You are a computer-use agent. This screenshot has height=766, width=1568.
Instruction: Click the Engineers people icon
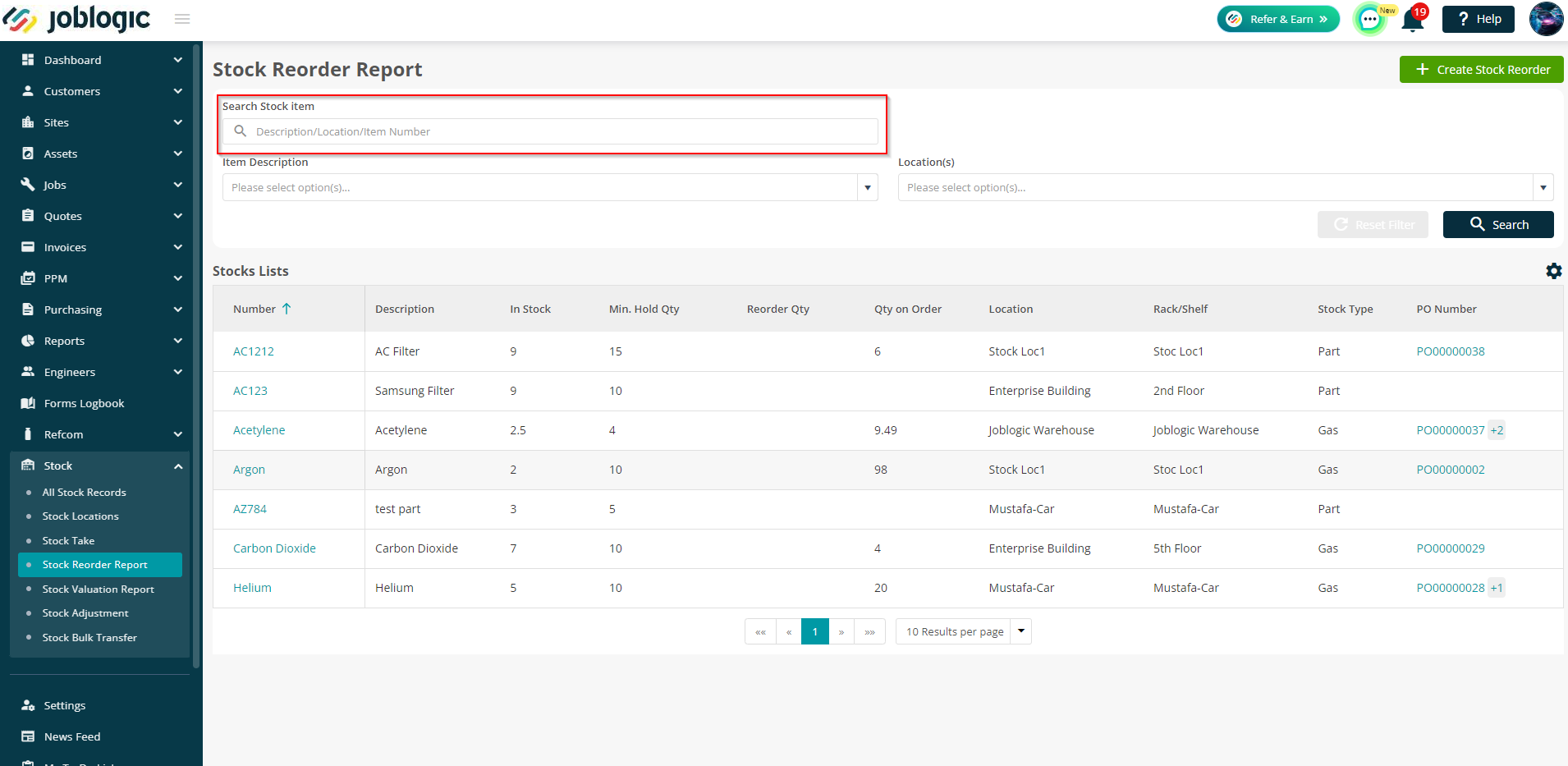click(x=28, y=372)
